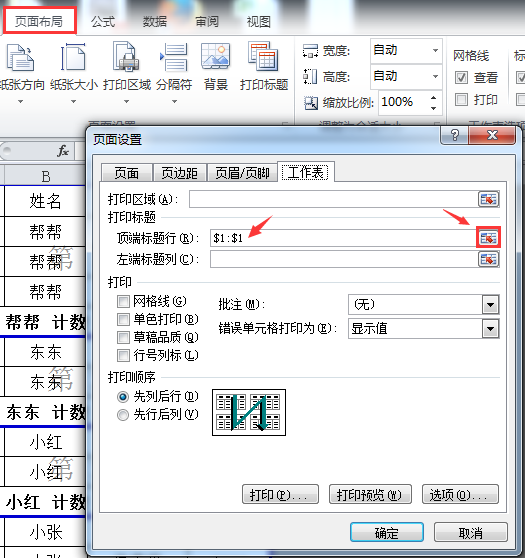Image resolution: width=525 pixels, height=558 pixels.
Task: Open the 页面 dialog tab
Action: 127,173
